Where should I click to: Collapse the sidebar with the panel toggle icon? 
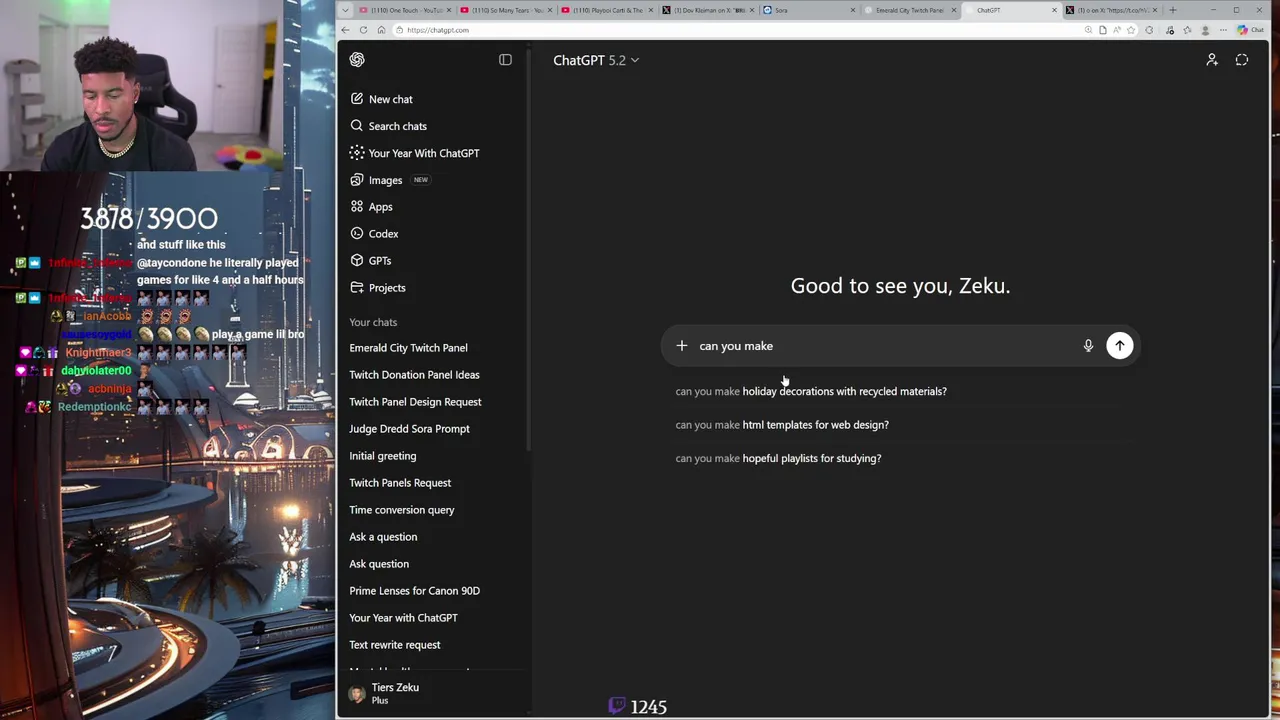(505, 60)
